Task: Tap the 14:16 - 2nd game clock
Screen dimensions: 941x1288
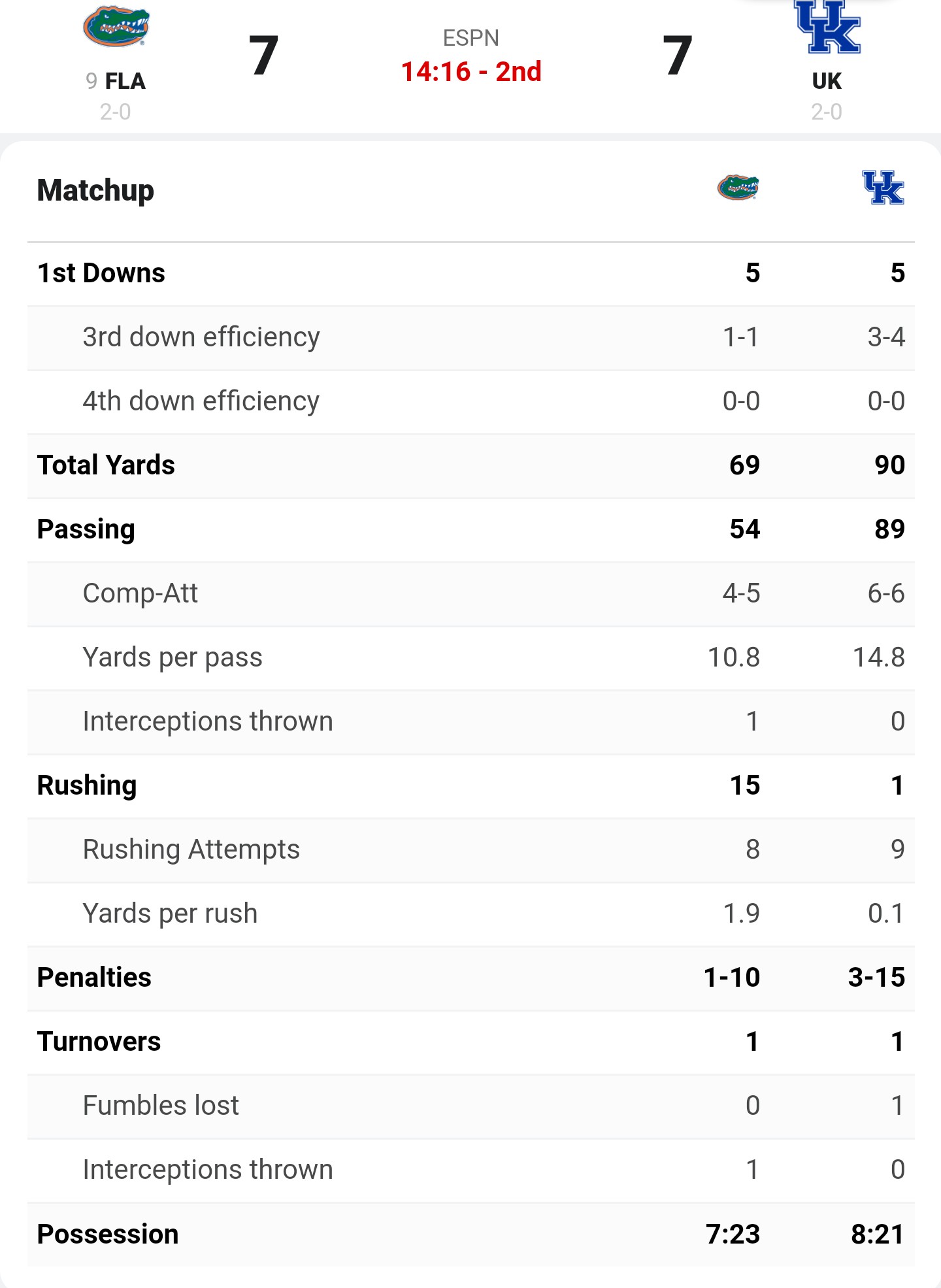Action: coord(471,72)
